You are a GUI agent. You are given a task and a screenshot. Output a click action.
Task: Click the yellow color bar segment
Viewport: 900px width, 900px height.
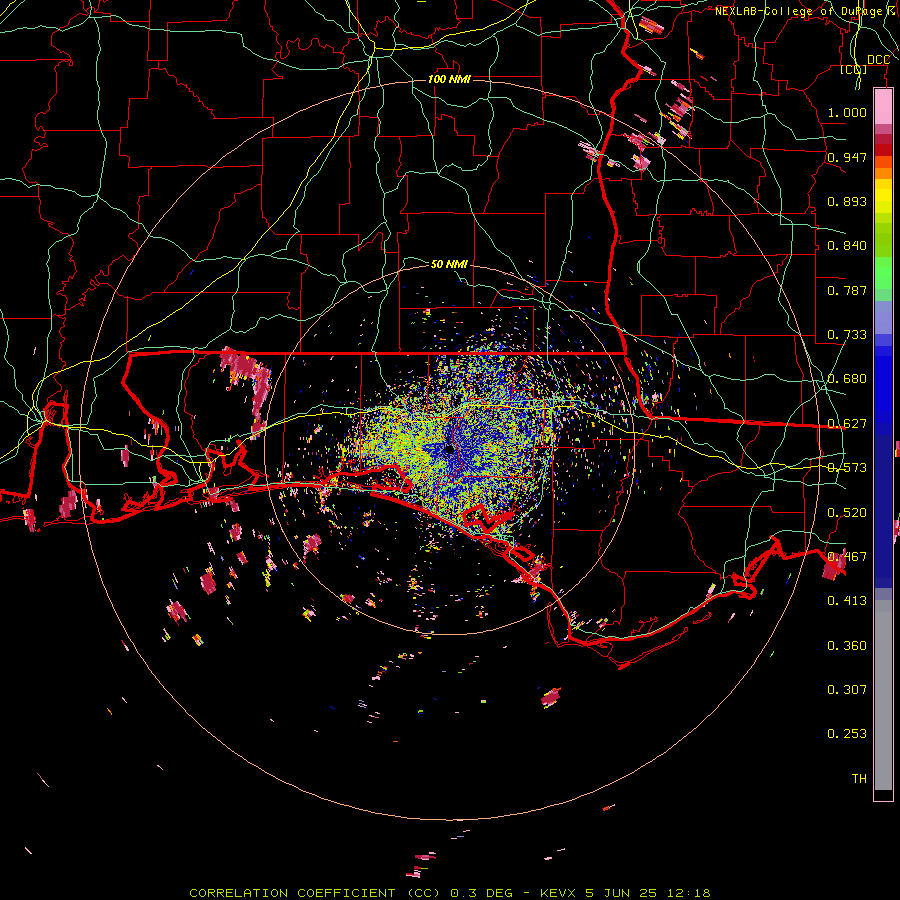[883, 196]
